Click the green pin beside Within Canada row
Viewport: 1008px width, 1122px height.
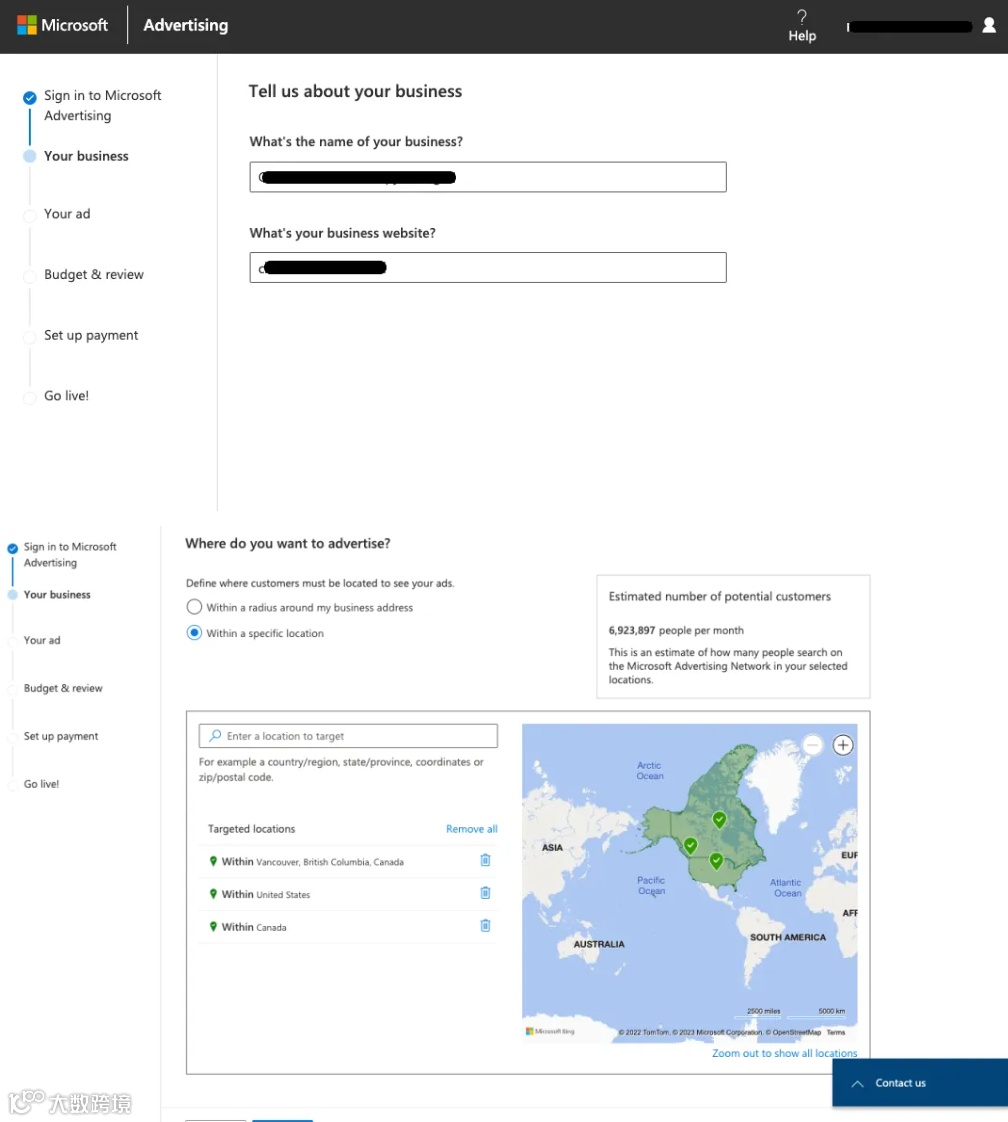213,927
